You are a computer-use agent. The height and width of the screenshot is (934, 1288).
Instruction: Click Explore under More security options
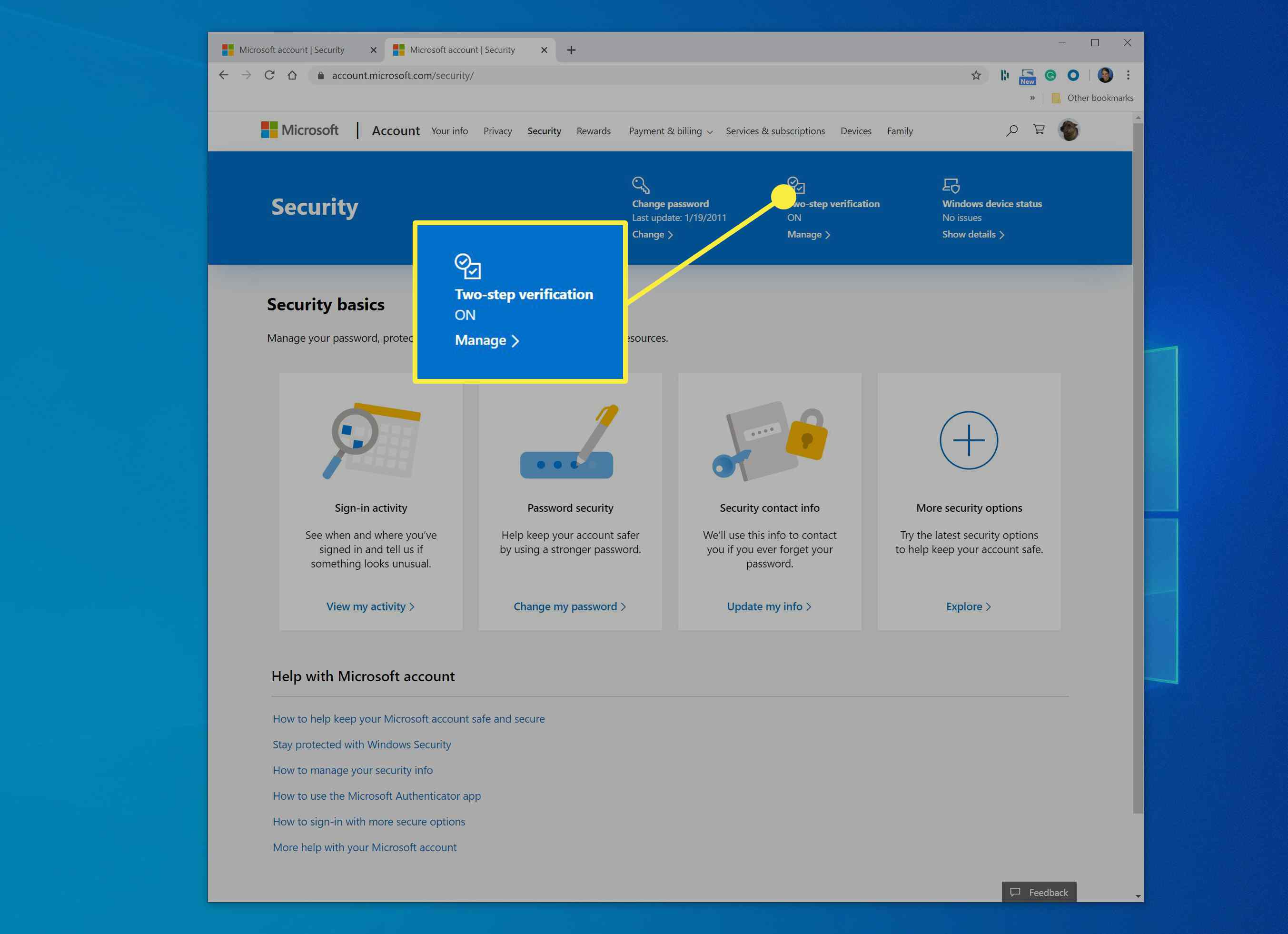[x=969, y=606]
